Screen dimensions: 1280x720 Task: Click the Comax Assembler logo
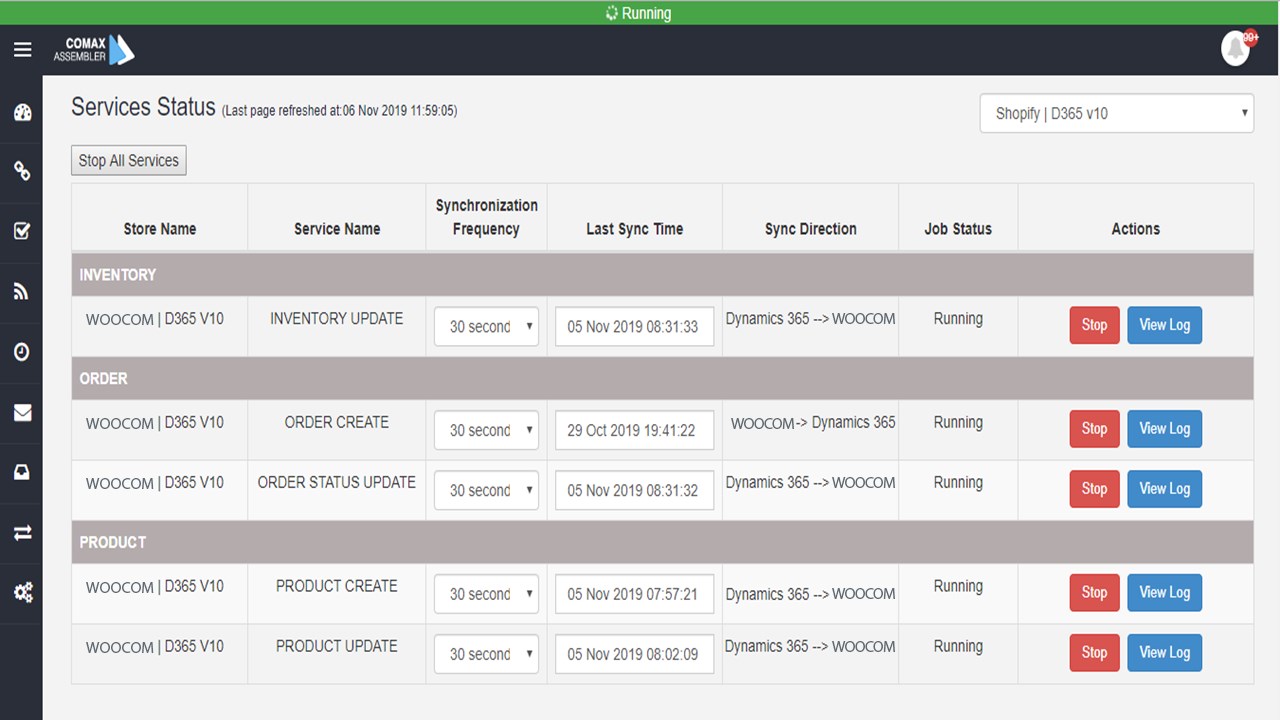(x=94, y=49)
